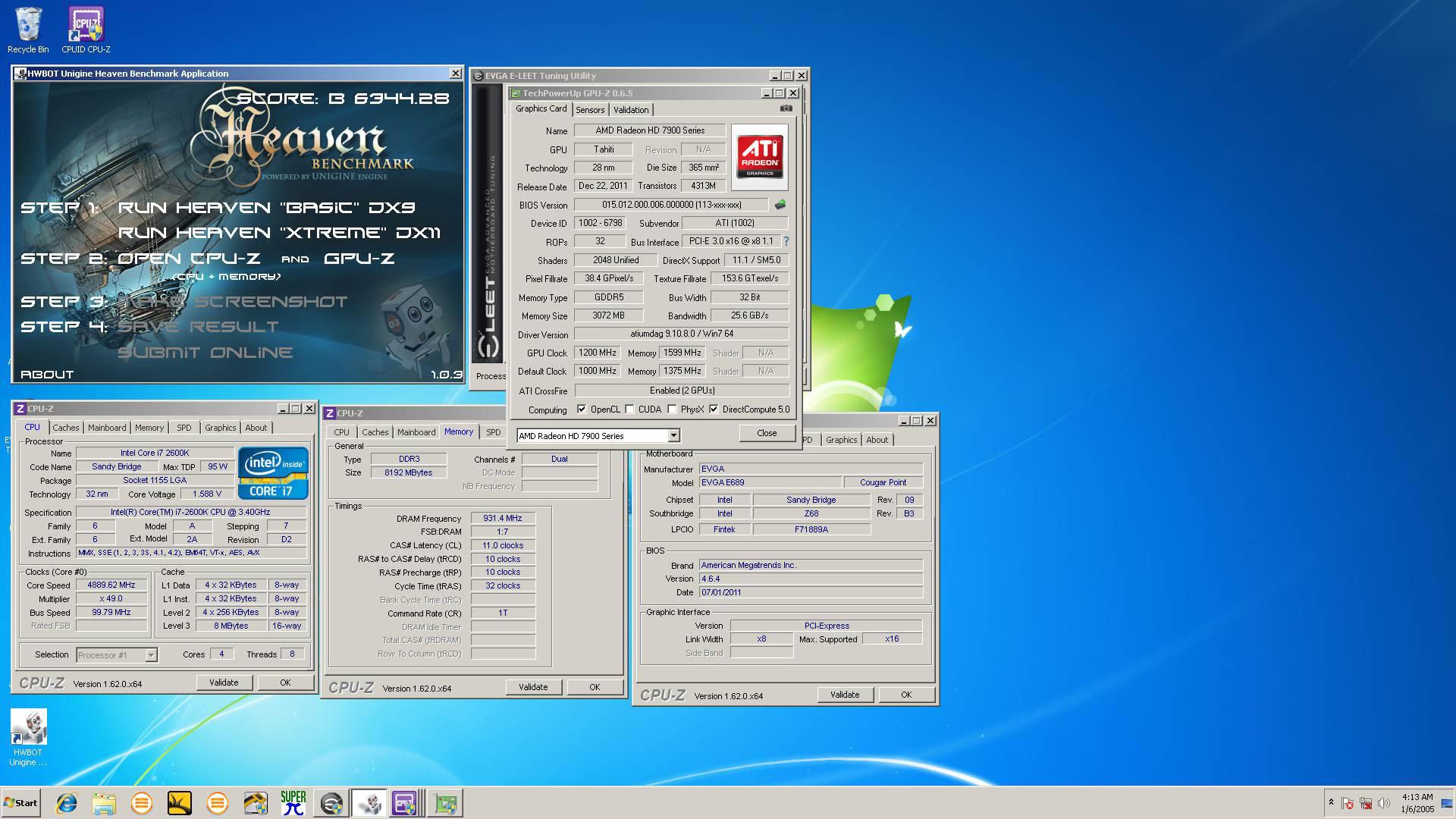Click the DRAM Frequency 931.4 MHz value
1456x819 pixels.
(x=503, y=519)
